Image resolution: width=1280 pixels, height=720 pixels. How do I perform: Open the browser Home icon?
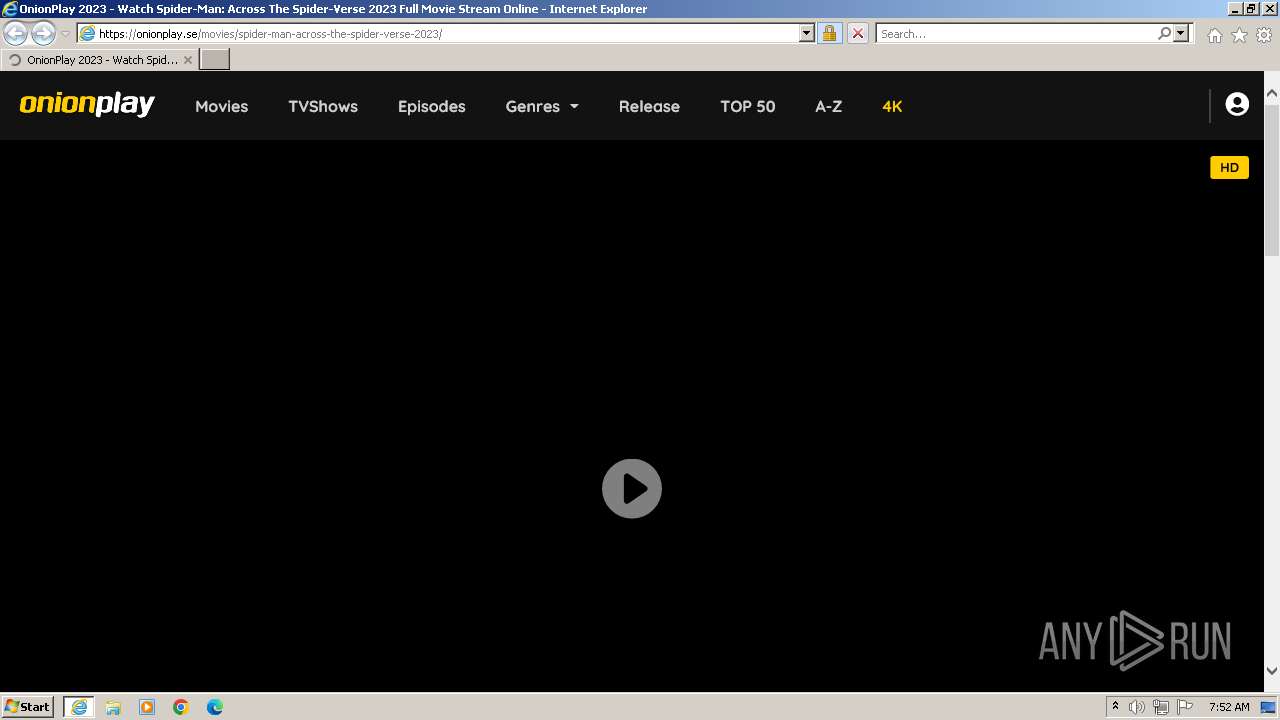coord(1214,35)
